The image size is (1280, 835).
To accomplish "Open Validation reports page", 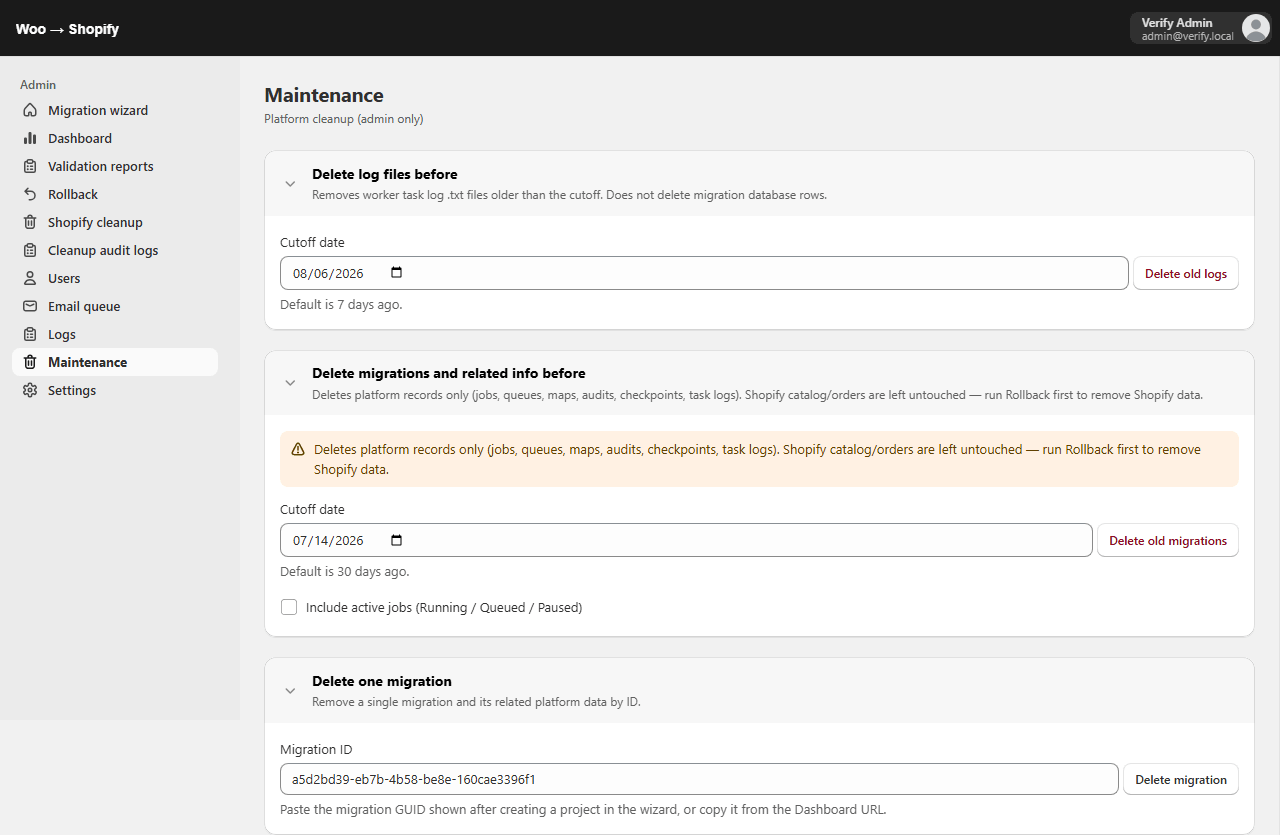I will (115, 167).
